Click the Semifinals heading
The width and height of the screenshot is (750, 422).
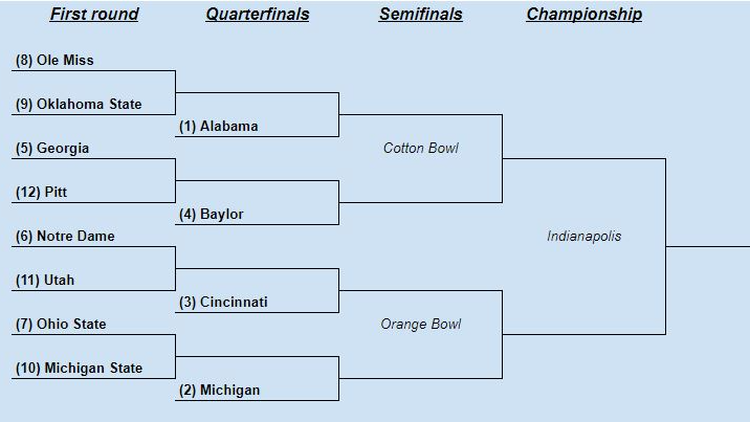(x=420, y=14)
